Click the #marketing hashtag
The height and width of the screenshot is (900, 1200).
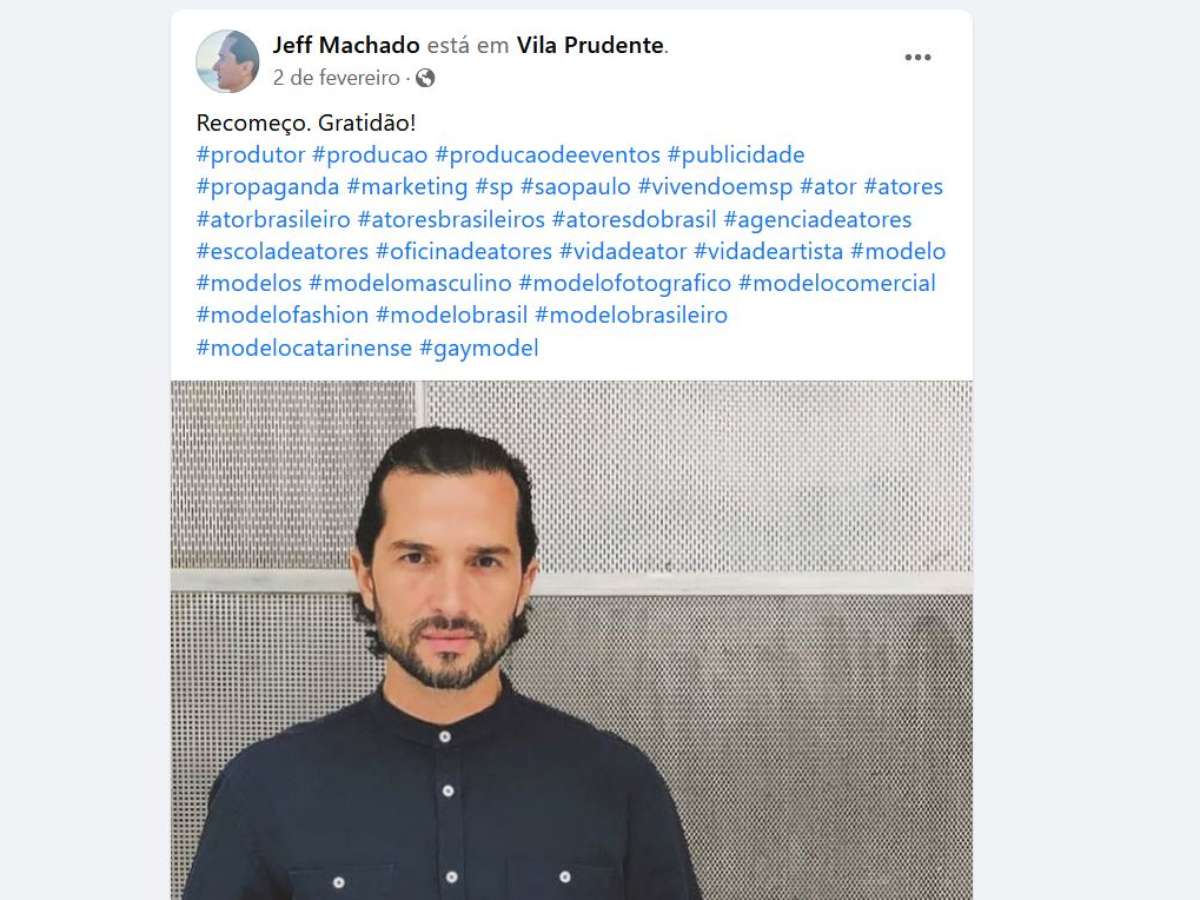pyautogui.click(x=407, y=187)
